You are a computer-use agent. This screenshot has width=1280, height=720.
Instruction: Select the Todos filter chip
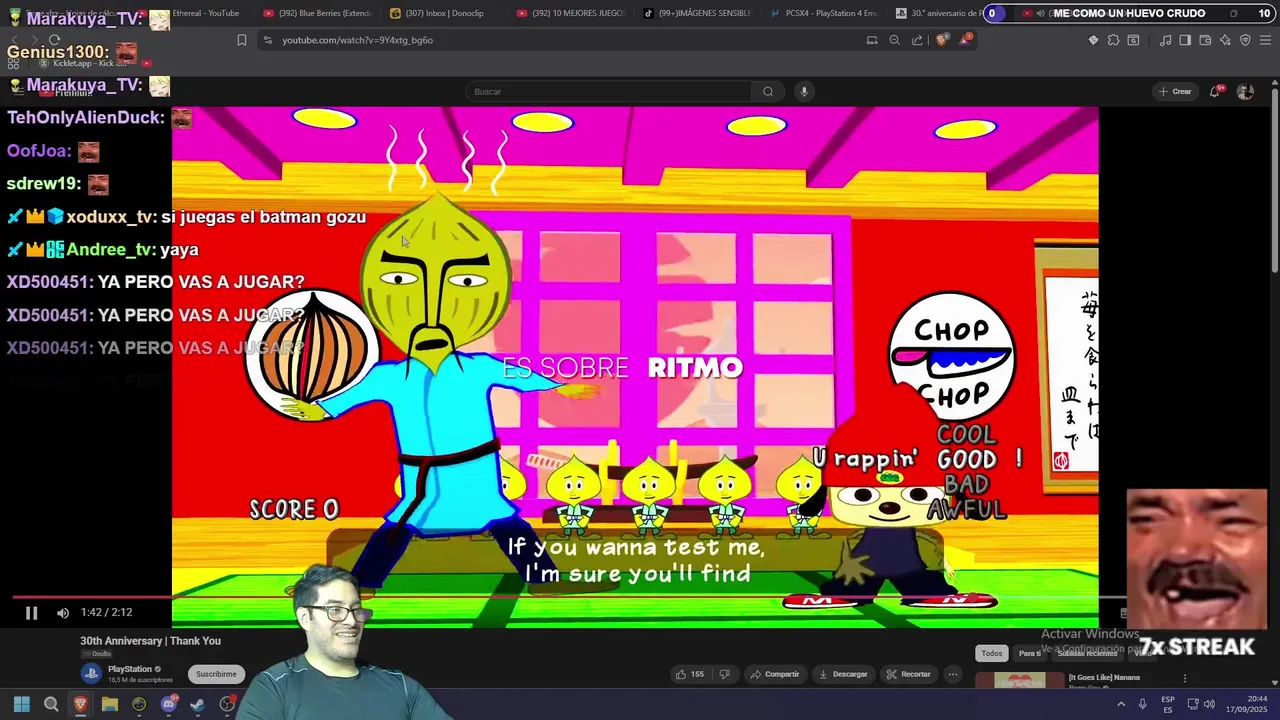991,653
